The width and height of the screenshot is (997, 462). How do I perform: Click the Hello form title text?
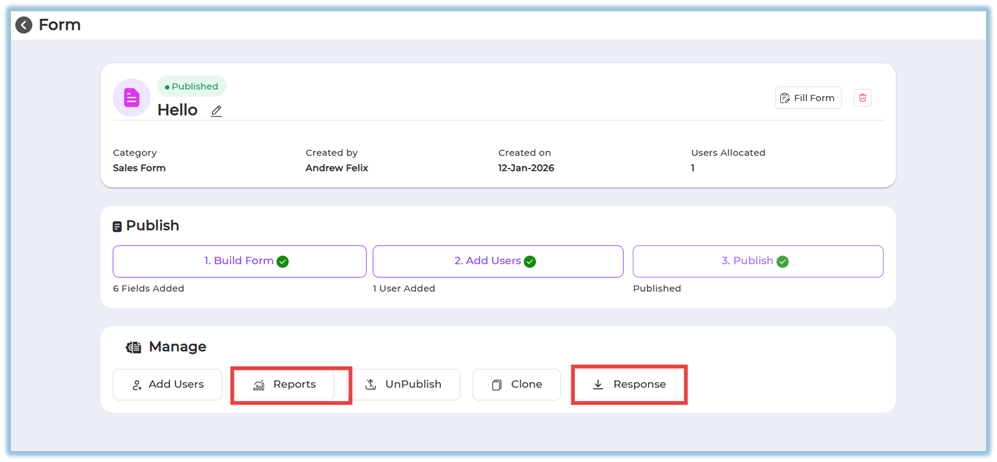[177, 110]
